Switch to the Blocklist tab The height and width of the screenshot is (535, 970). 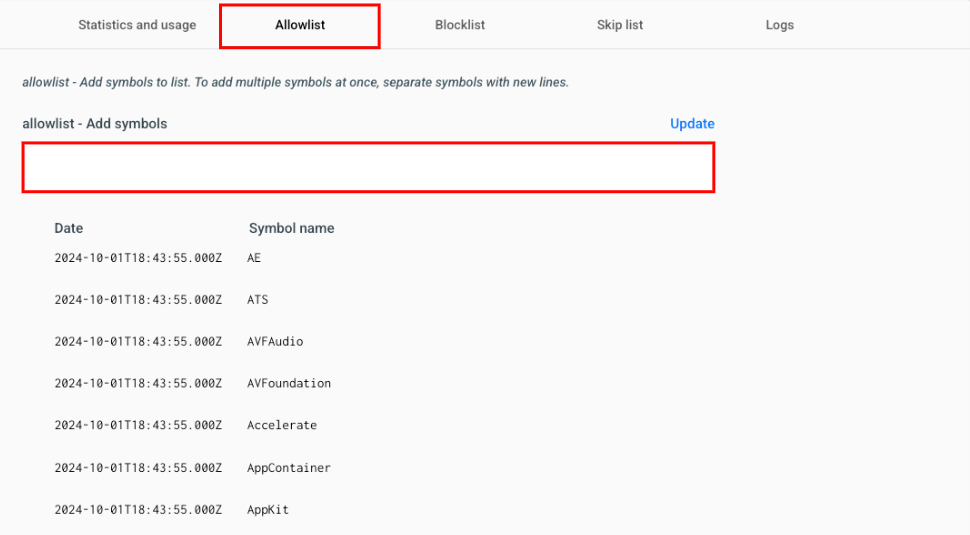[x=460, y=25]
